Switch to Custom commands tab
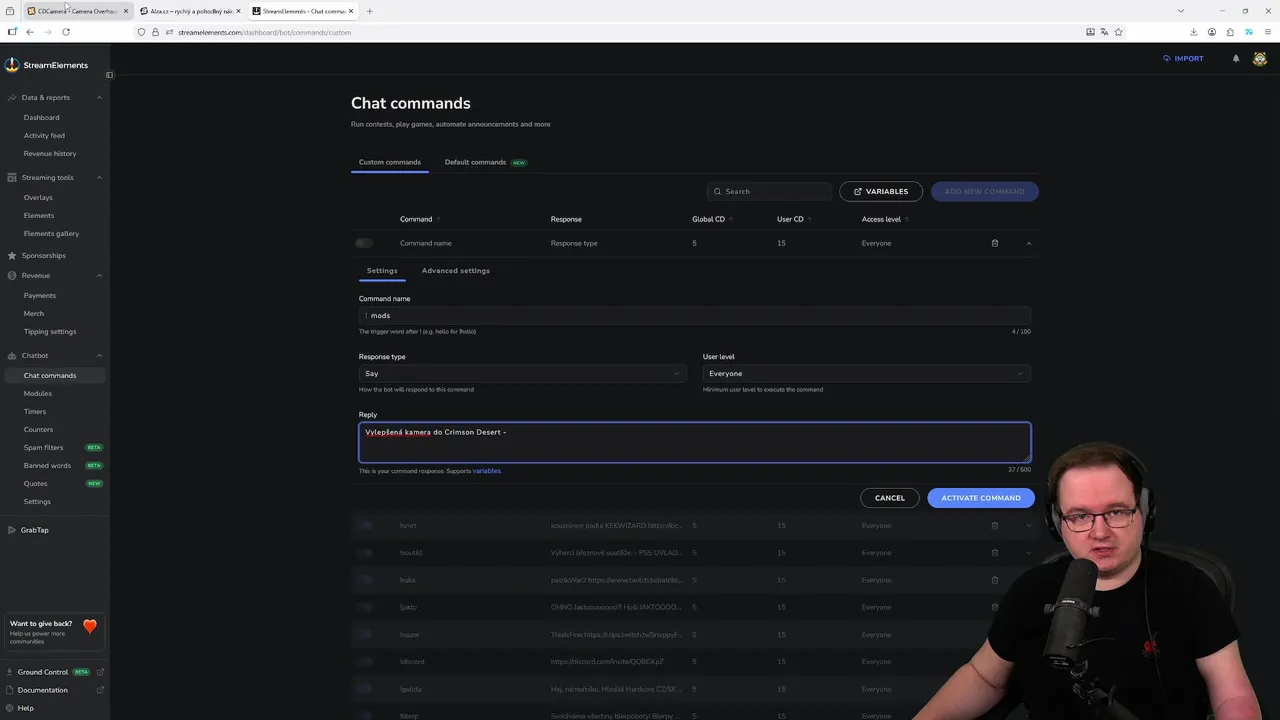The width and height of the screenshot is (1280, 720). (390, 162)
